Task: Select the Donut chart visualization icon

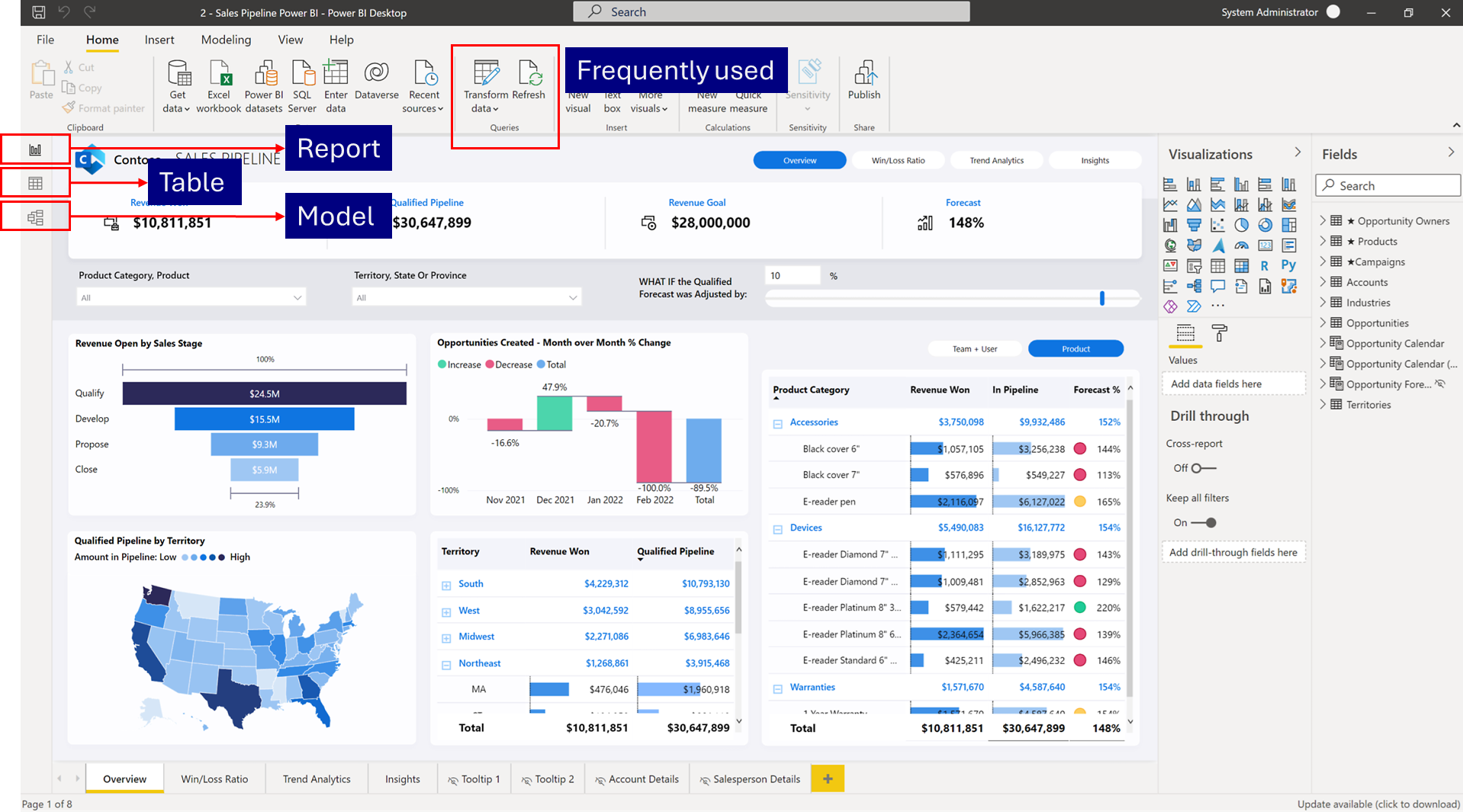Action: [1265, 225]
